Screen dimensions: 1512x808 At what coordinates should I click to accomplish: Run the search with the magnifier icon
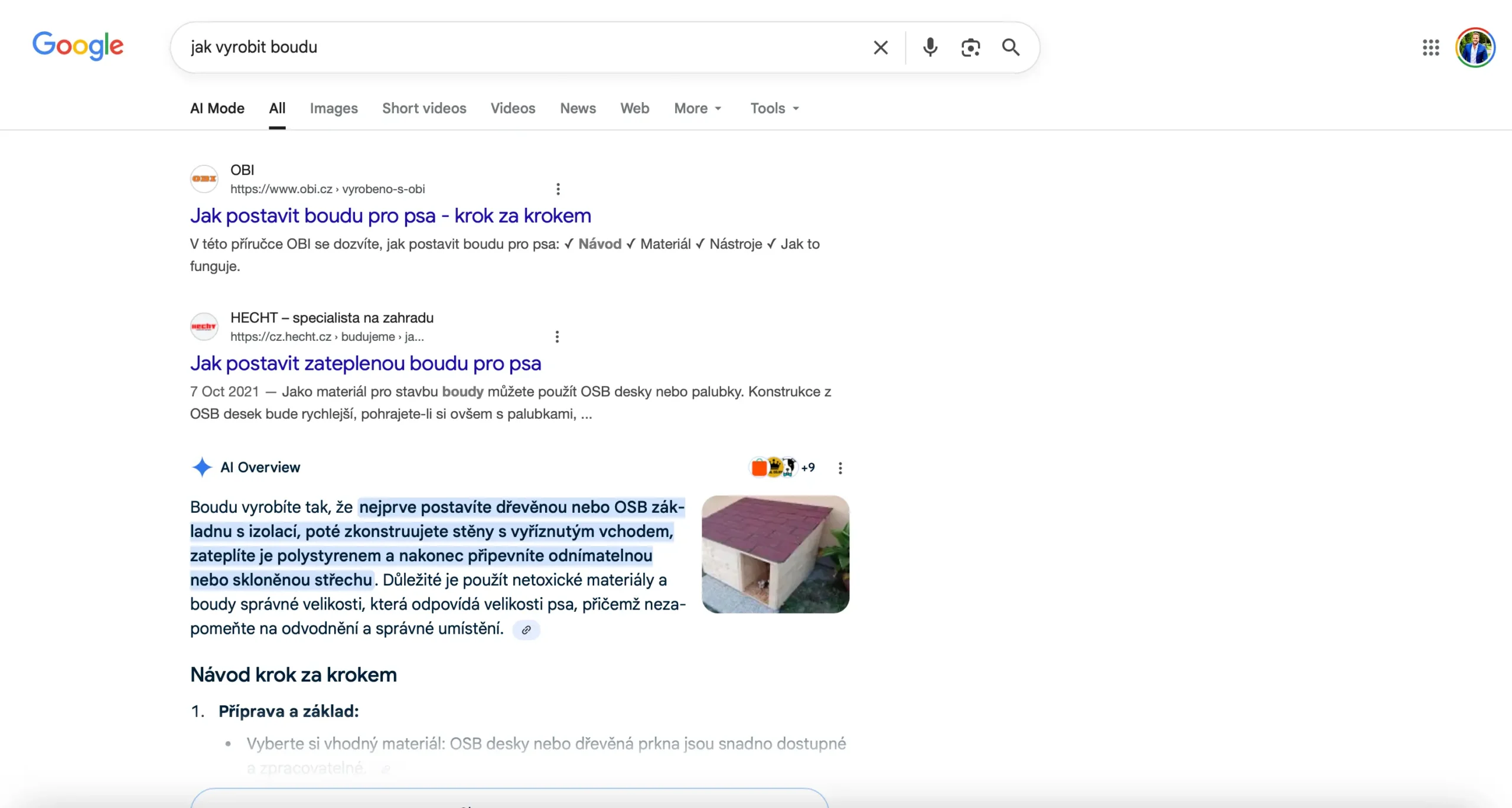click(x=1010, y=47)
